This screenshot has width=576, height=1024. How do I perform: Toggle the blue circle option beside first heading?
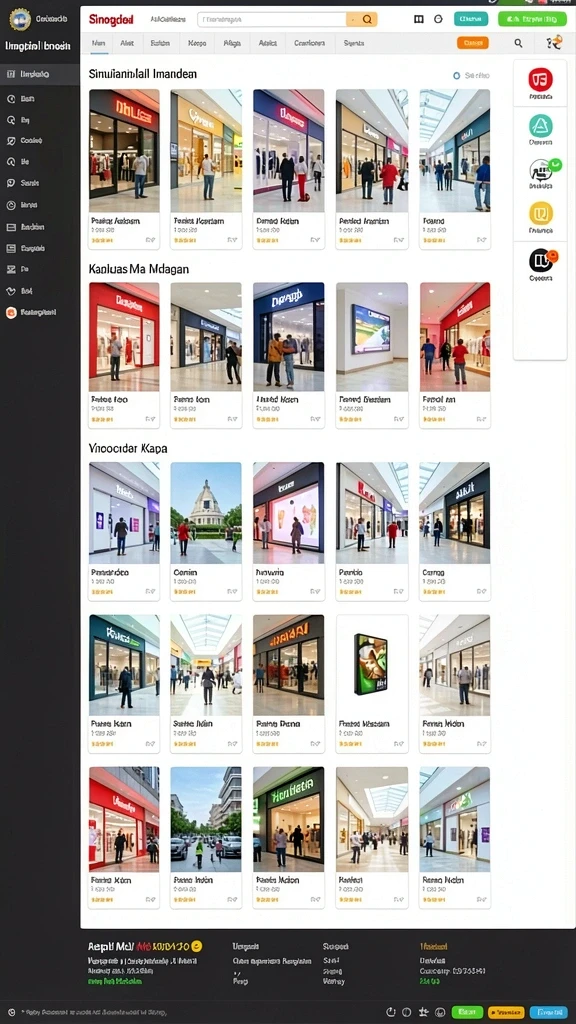[456, 76]
